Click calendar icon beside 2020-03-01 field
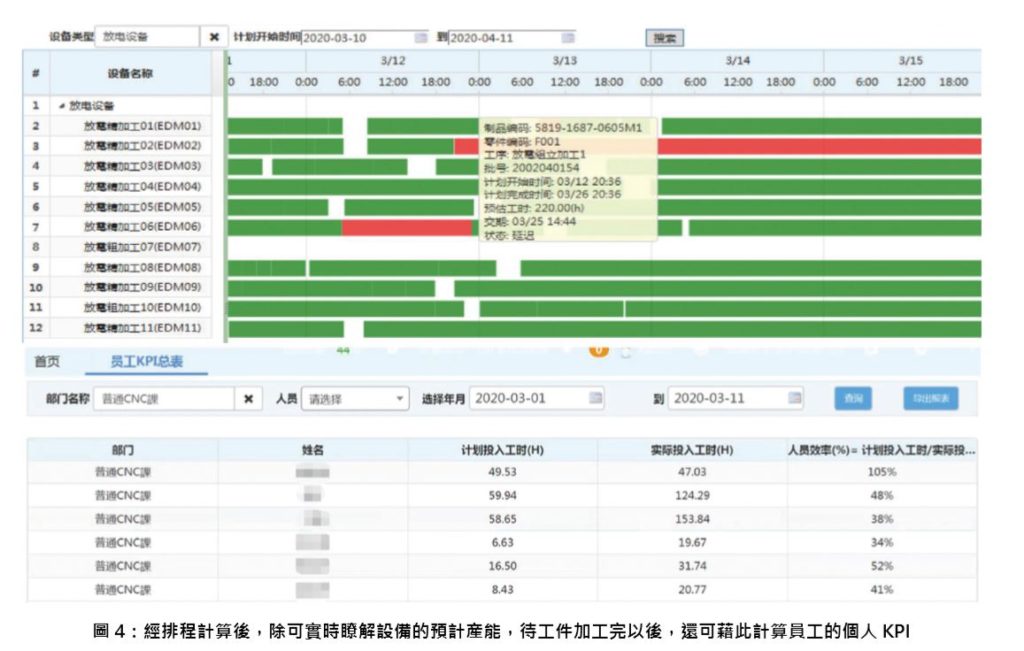Screen dimensions: 1024x651 pyautogui.click(x=596, y=398)
